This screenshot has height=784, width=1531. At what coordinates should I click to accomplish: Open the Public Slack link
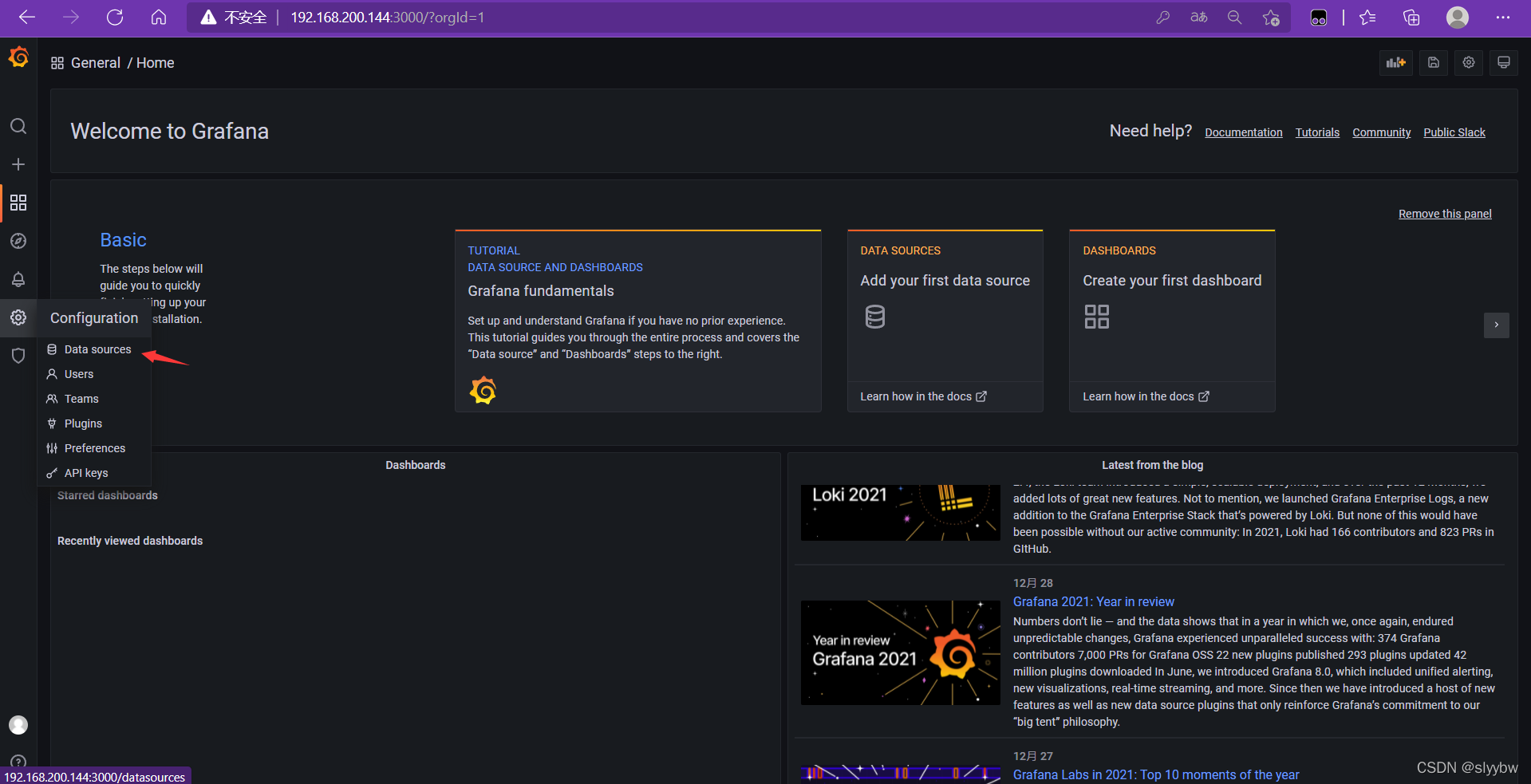[1454, 132]
